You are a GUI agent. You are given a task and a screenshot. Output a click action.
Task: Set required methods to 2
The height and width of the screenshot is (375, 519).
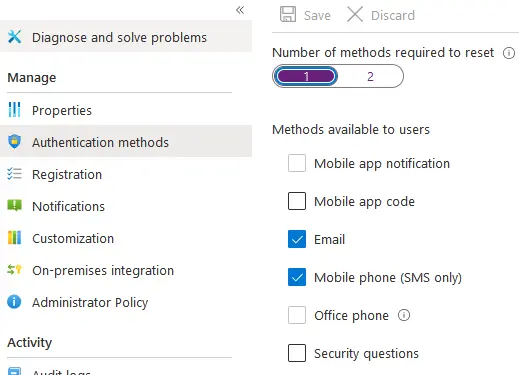point(370,76)
